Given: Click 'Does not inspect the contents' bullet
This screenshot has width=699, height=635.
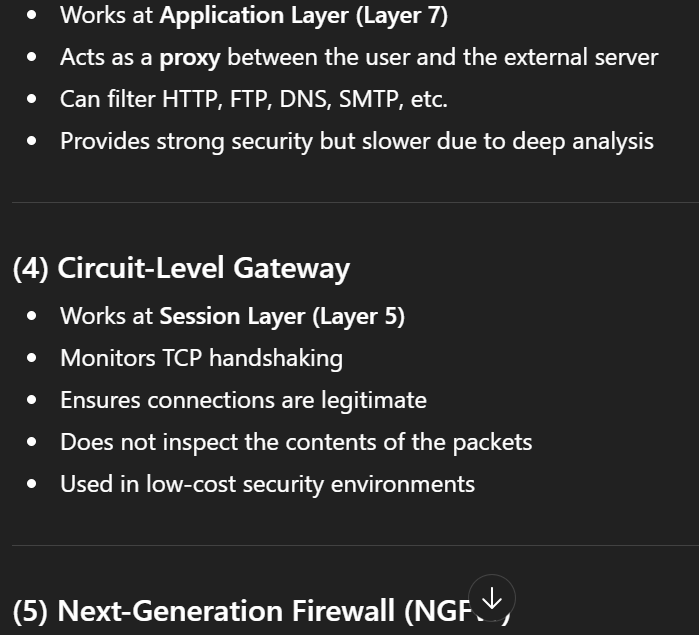Looking at the screenshot, I should [x=296, y=442].
